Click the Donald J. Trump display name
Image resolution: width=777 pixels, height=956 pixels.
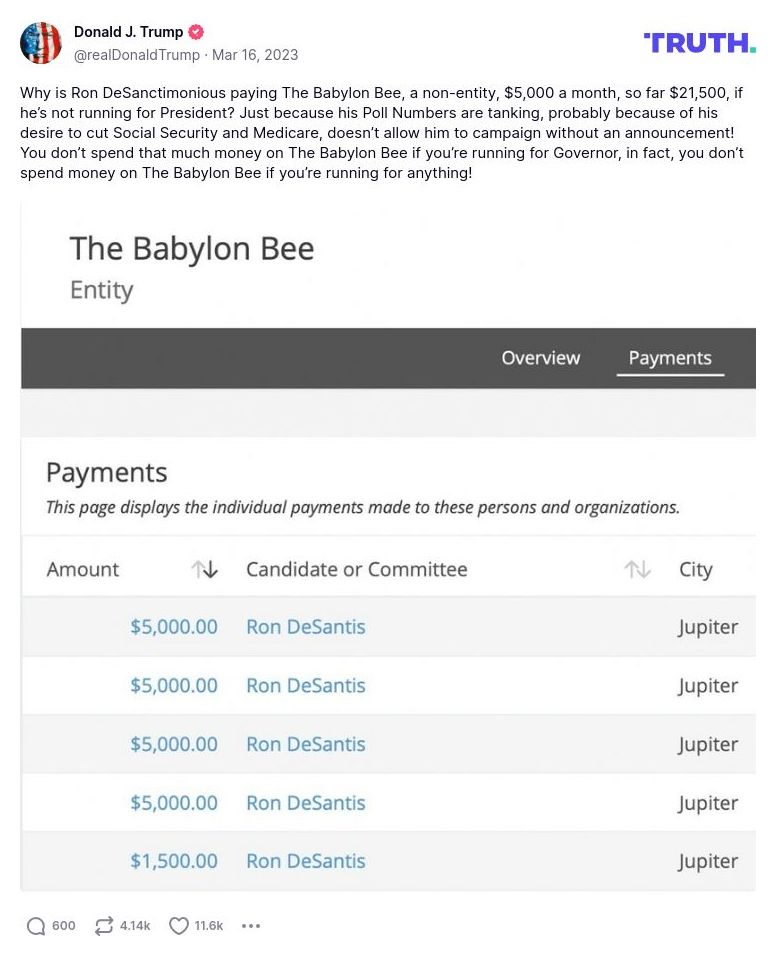click(128, 32)
